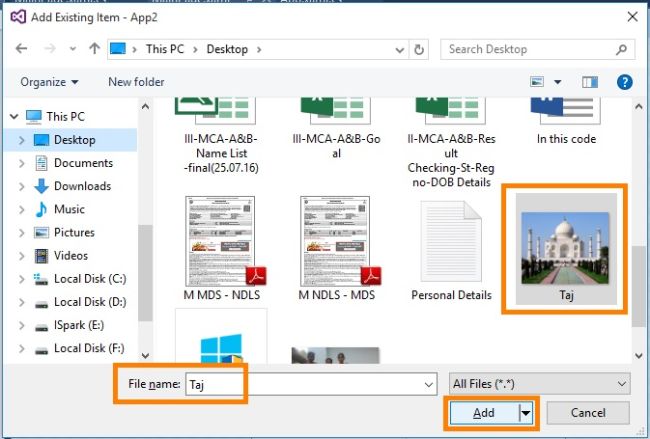
Task: Toggle the preview pane
Action: (589, 82)
